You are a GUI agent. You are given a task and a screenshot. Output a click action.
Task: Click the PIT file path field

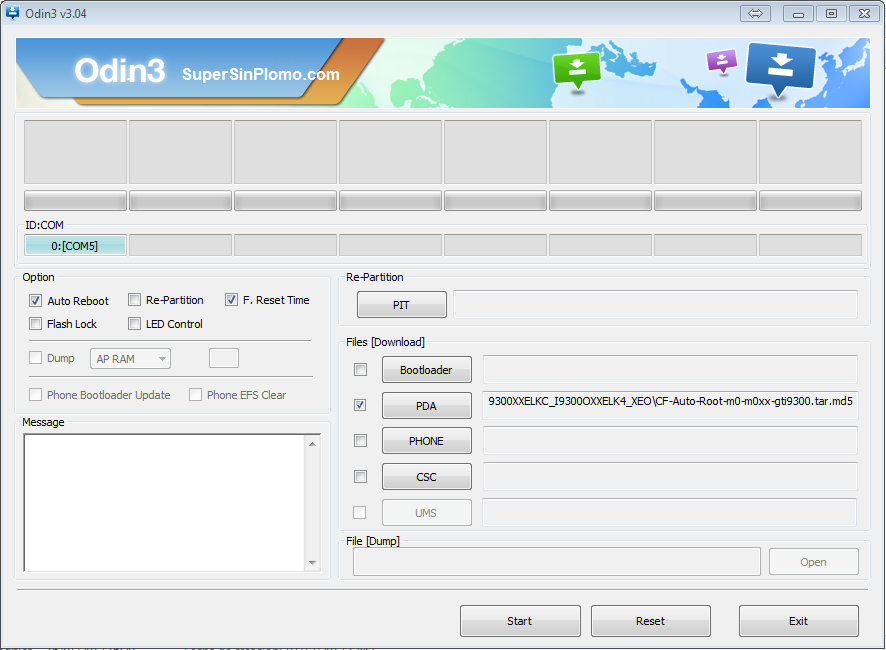pos(655,304)
